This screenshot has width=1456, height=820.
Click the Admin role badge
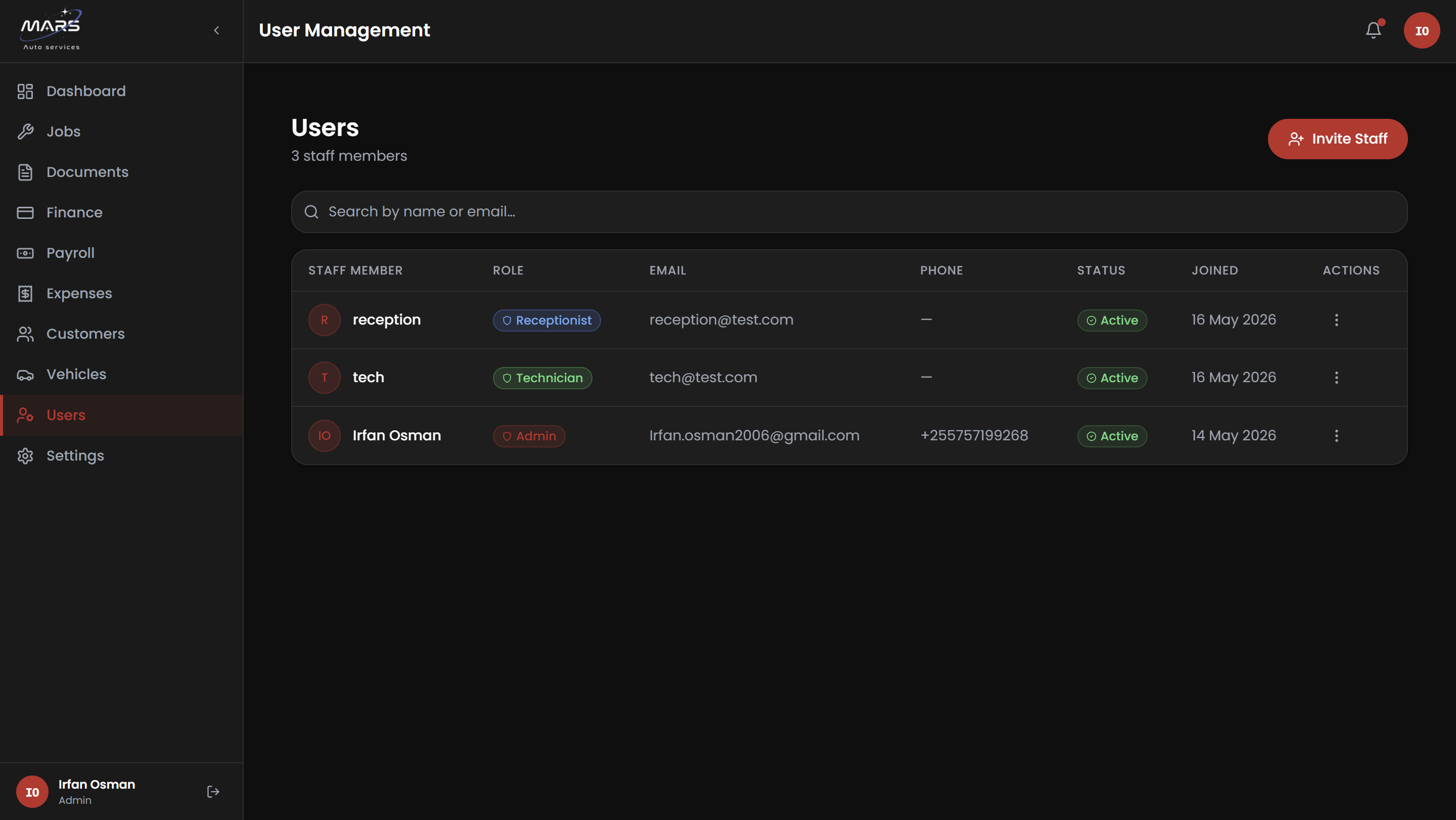[529, 436]
